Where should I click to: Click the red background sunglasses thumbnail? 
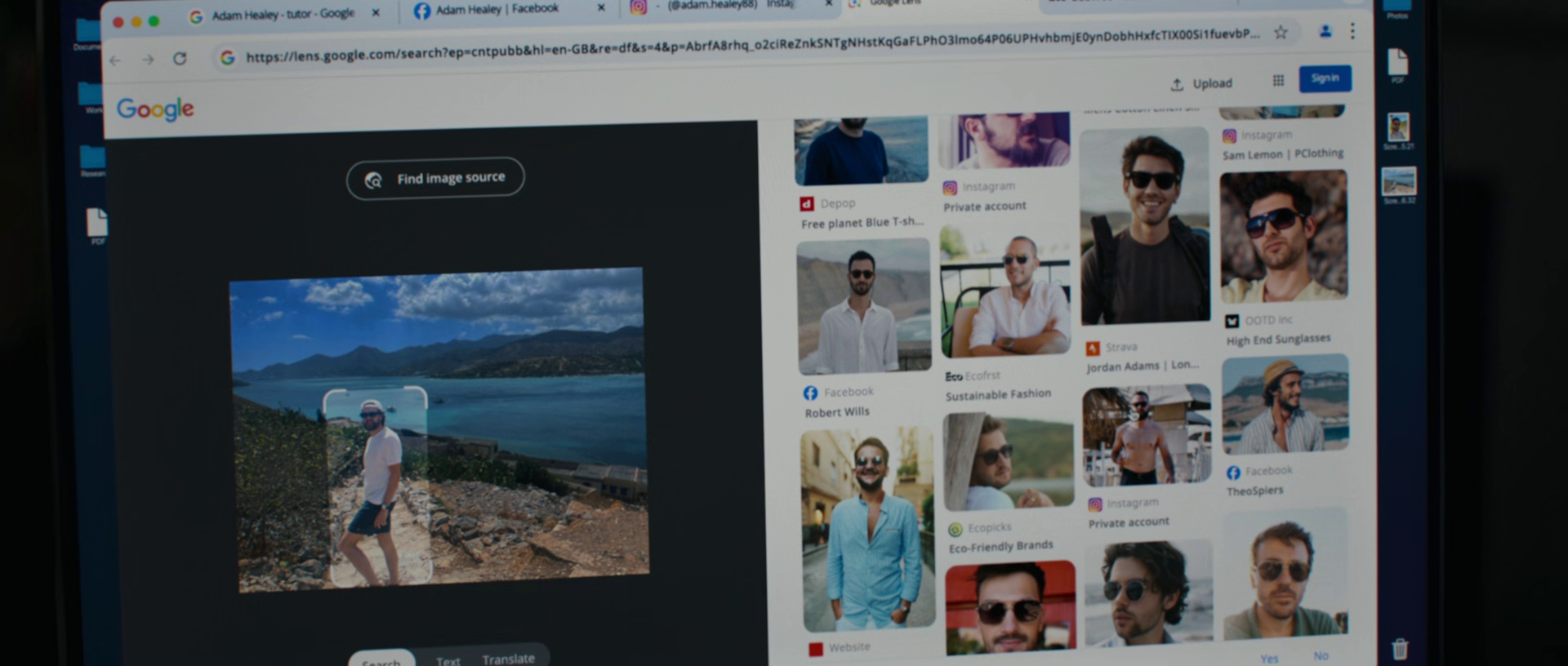pyautogui.click(x=1010, y=607)
